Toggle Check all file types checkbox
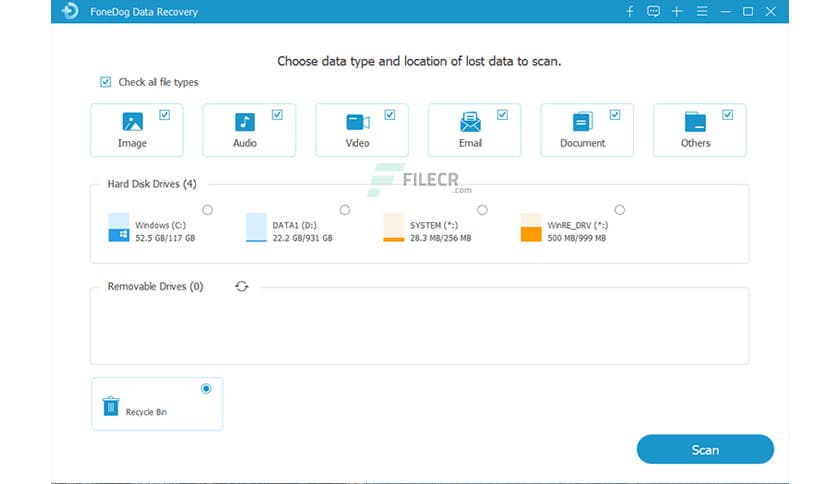 tap(106, 82)
